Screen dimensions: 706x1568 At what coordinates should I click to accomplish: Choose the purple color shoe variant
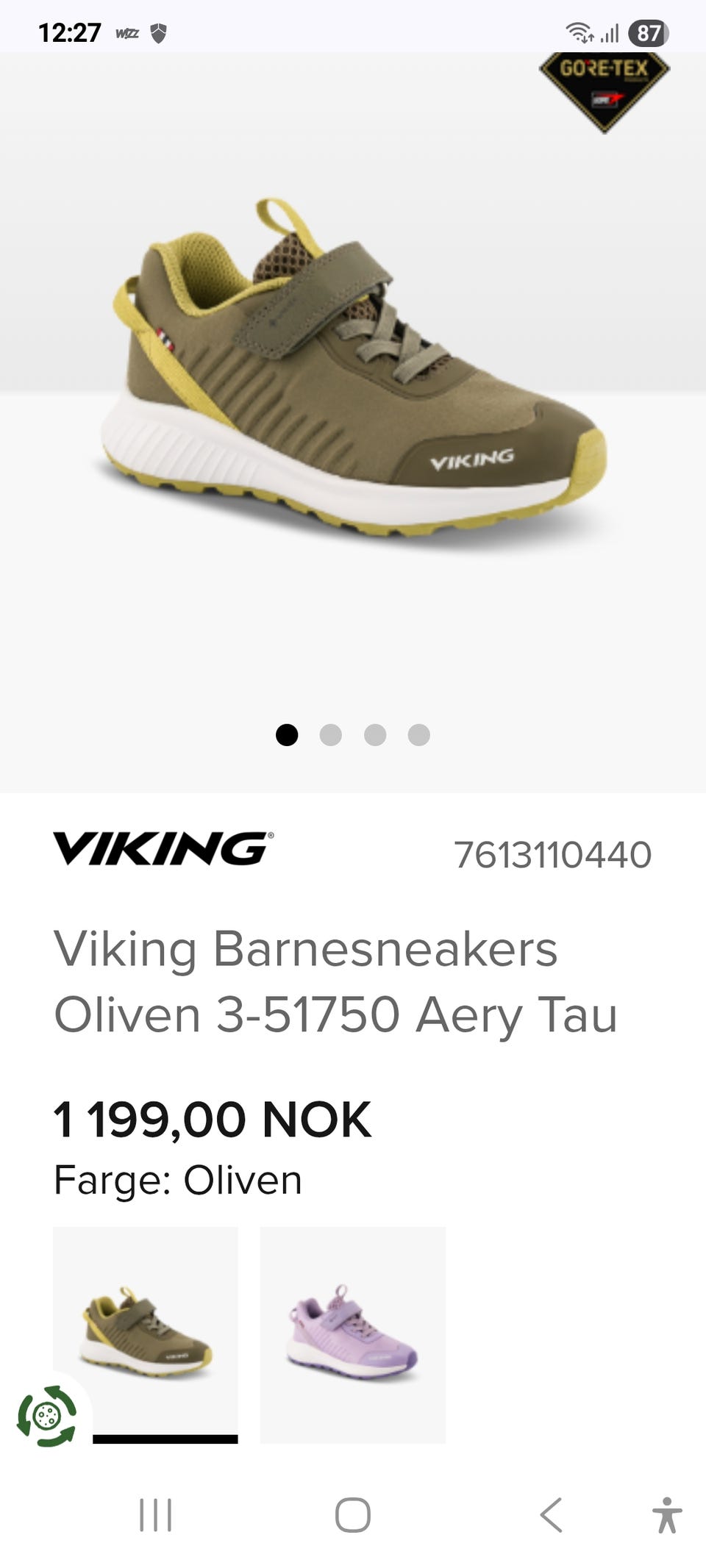coord(353,1334)
